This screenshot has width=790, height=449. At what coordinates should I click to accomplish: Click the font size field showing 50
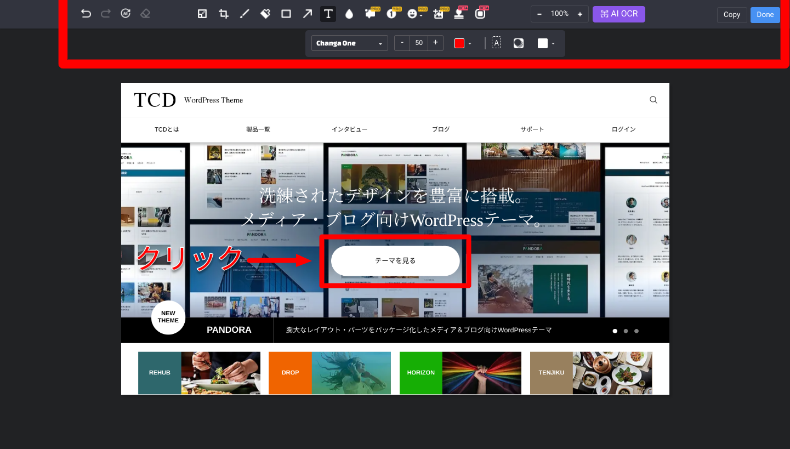coord(419,43)
